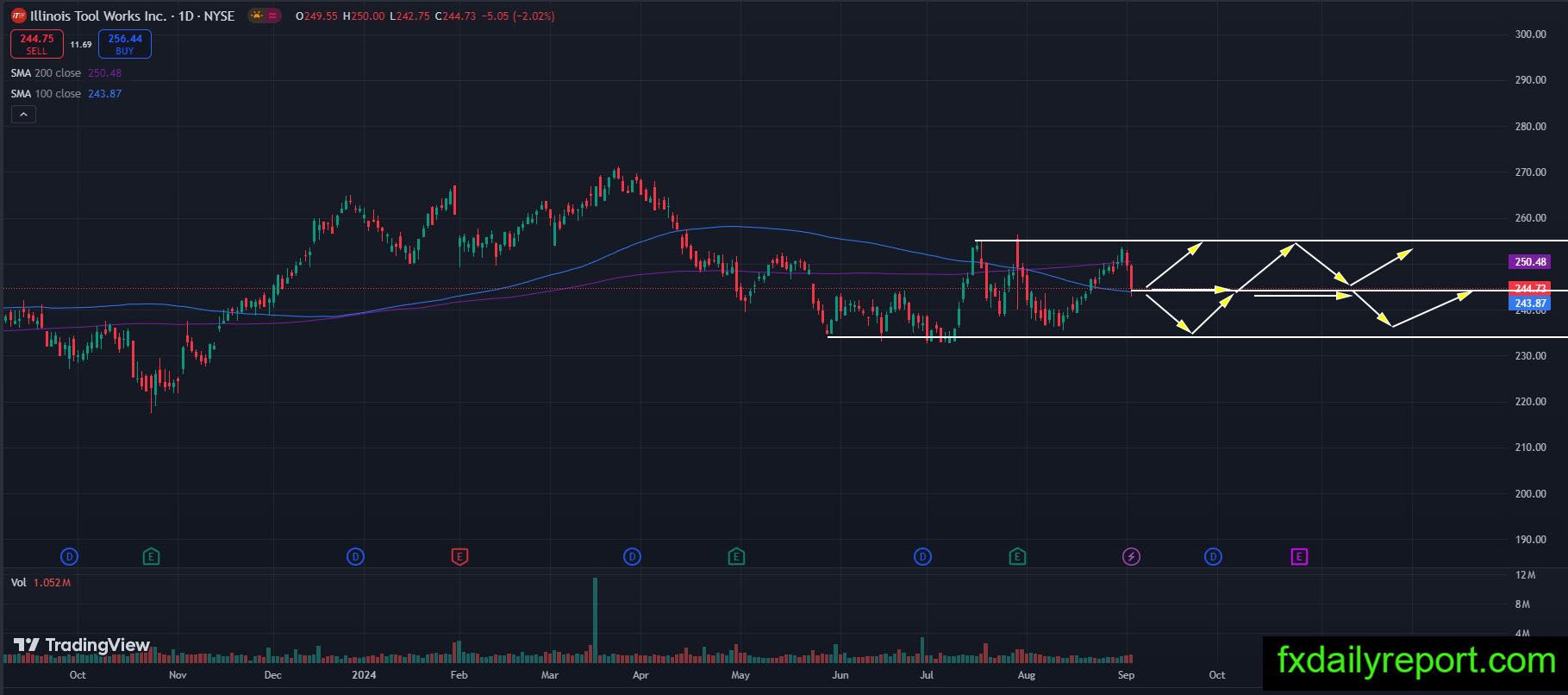Click the 230.00 price axis label
The height and width of the screenshot is (695, 1568).
tap(1530, 356)
